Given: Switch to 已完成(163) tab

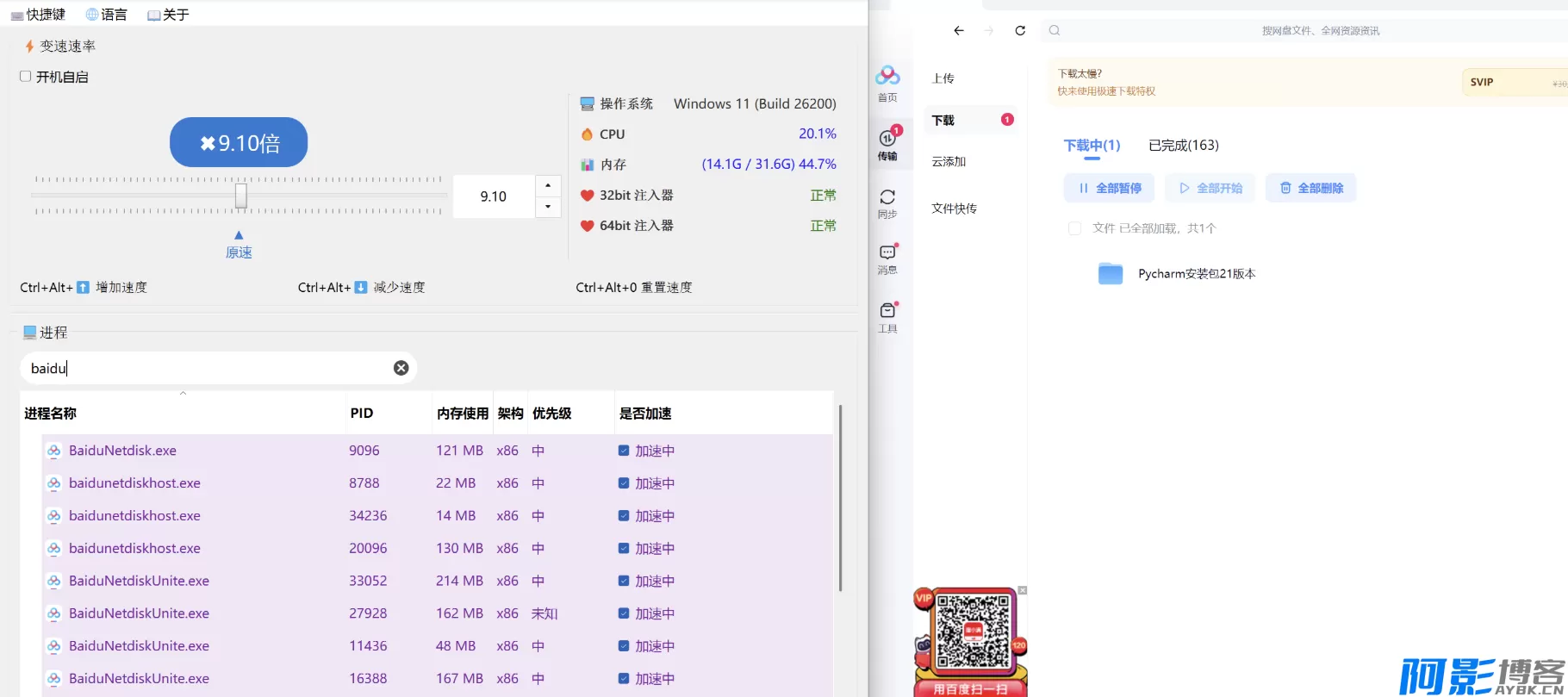Looking at the screenshot, I should pyautogui.click(x=1183, y=146).
